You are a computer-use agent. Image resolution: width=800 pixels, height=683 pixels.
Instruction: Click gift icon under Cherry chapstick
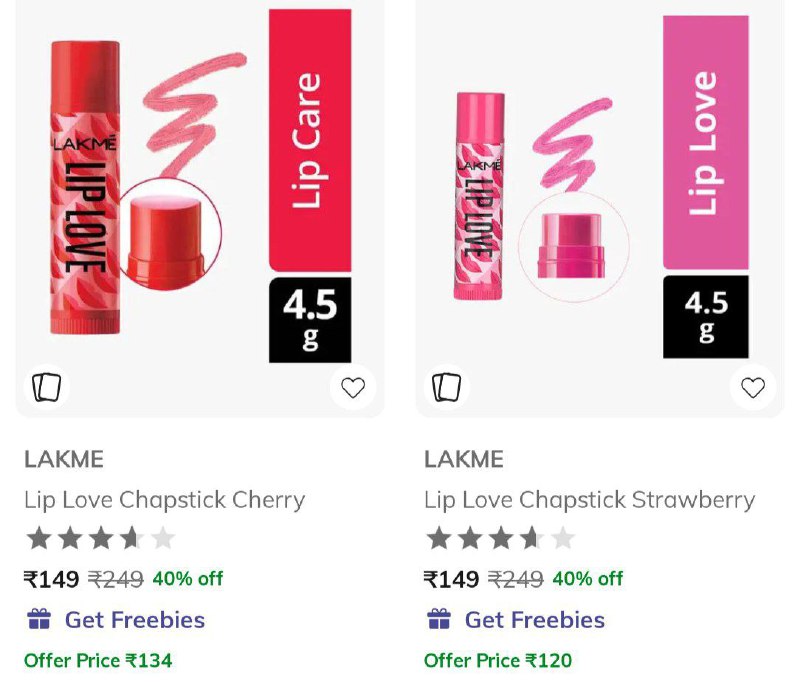[x=39, y=619]
